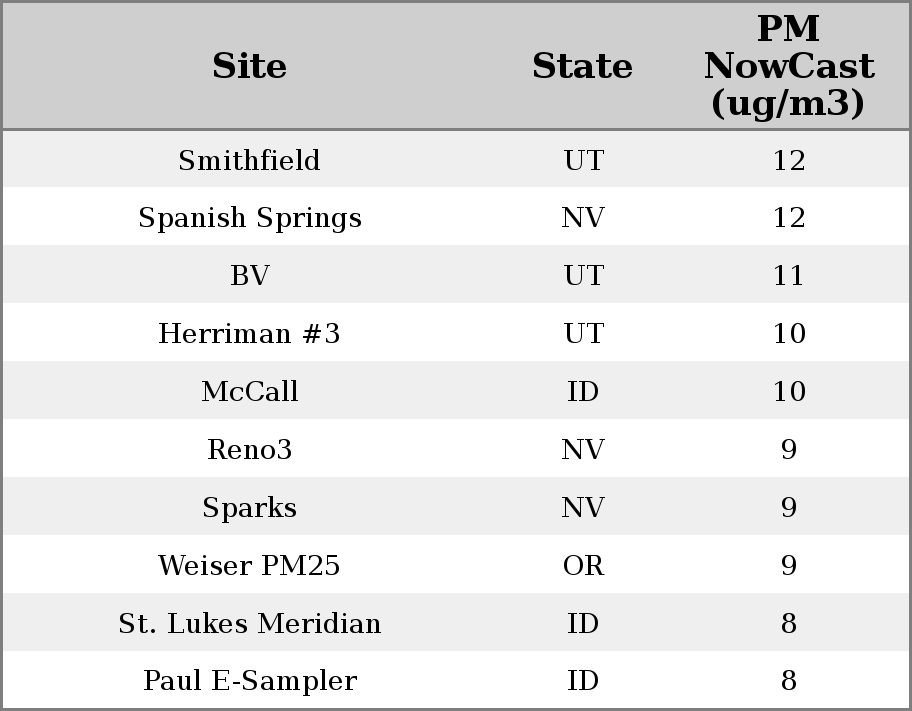Click the Reno3 row's NowCast value 9

pyautogui.click(x=788, y=449)
